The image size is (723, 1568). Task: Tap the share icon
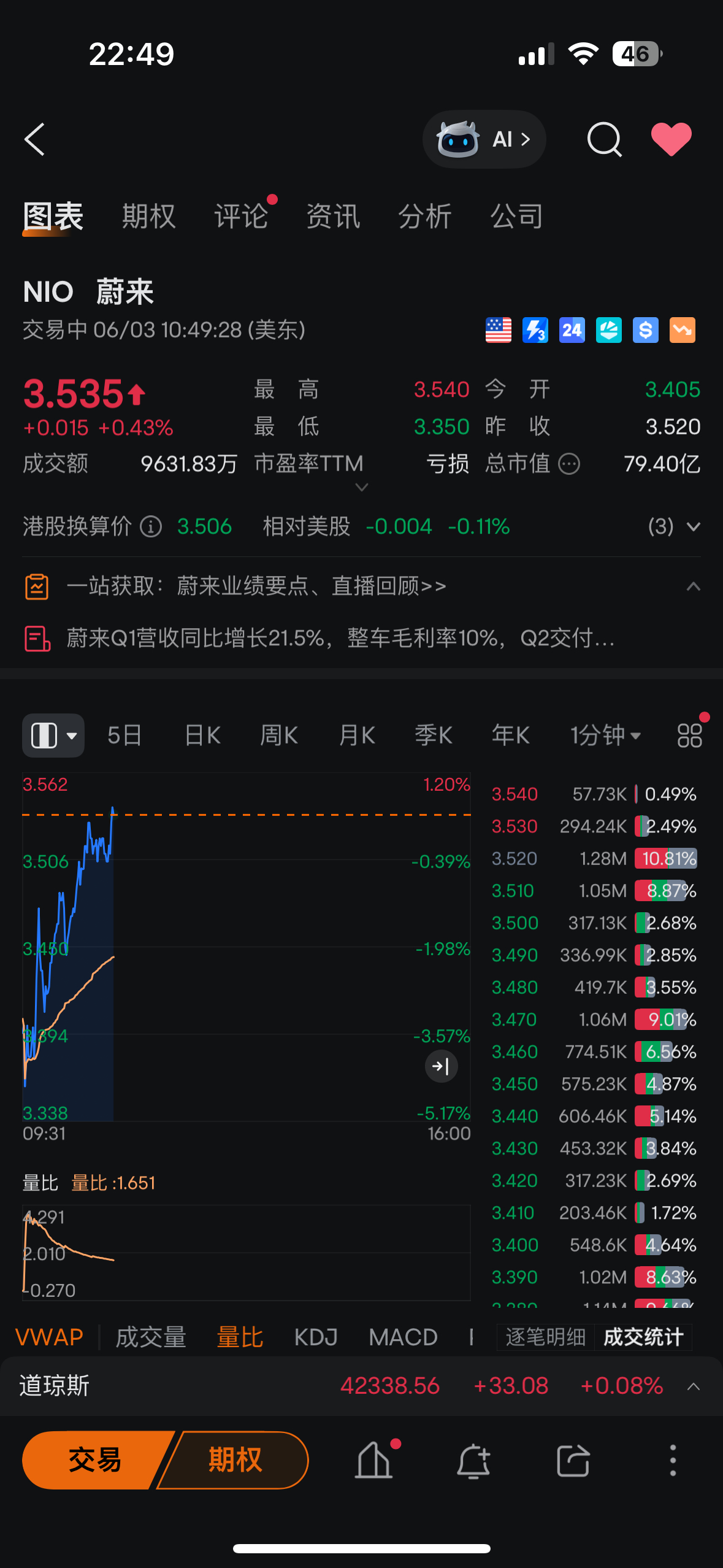pos(573,1460)
